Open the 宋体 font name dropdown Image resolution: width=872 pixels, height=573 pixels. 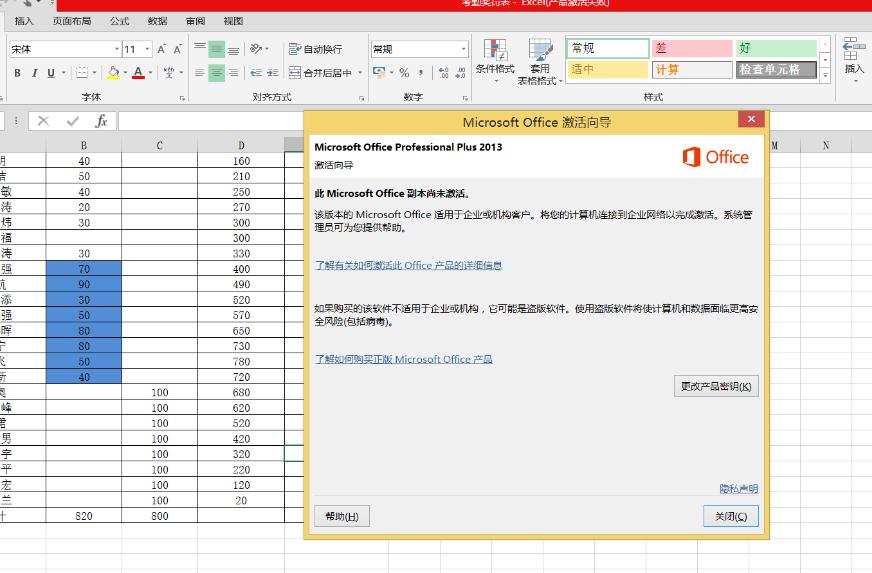[x=117, y=49]
